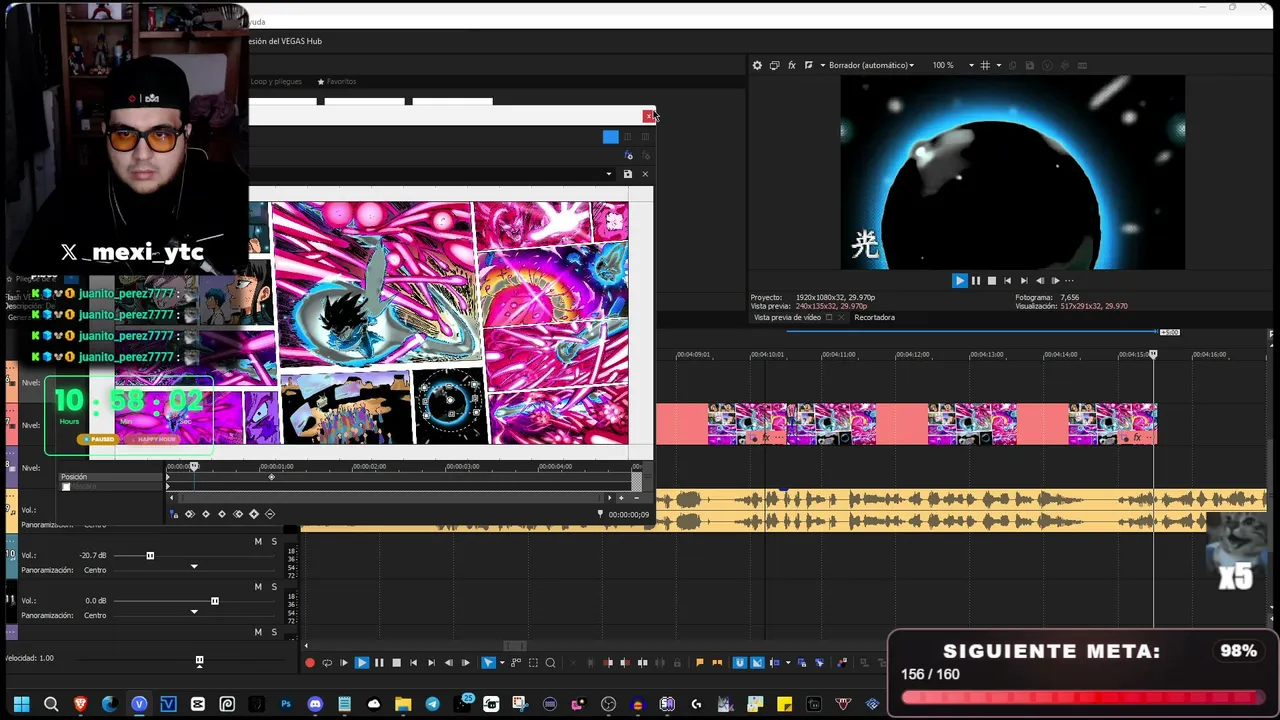Switch to the Recortadora tab
1280x720 pixels.
coord(874,317)
